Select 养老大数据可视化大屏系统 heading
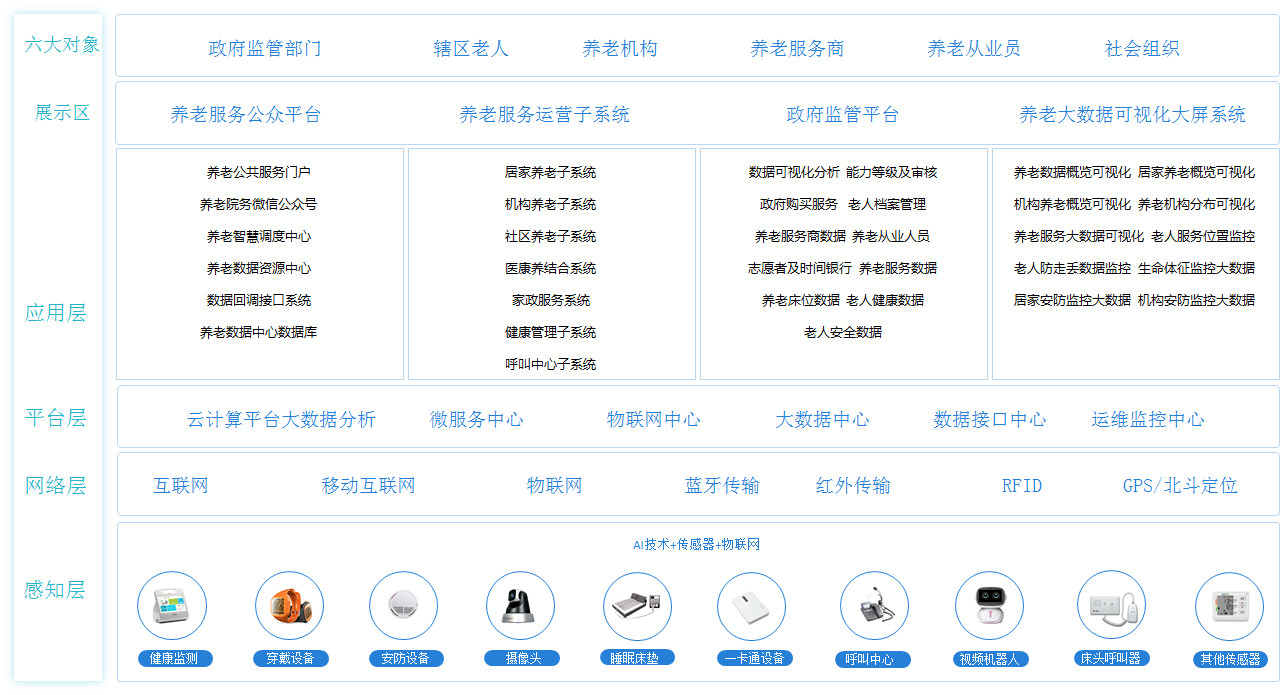This screenshot has height=695, width=1280. [x=1132, y=115]
